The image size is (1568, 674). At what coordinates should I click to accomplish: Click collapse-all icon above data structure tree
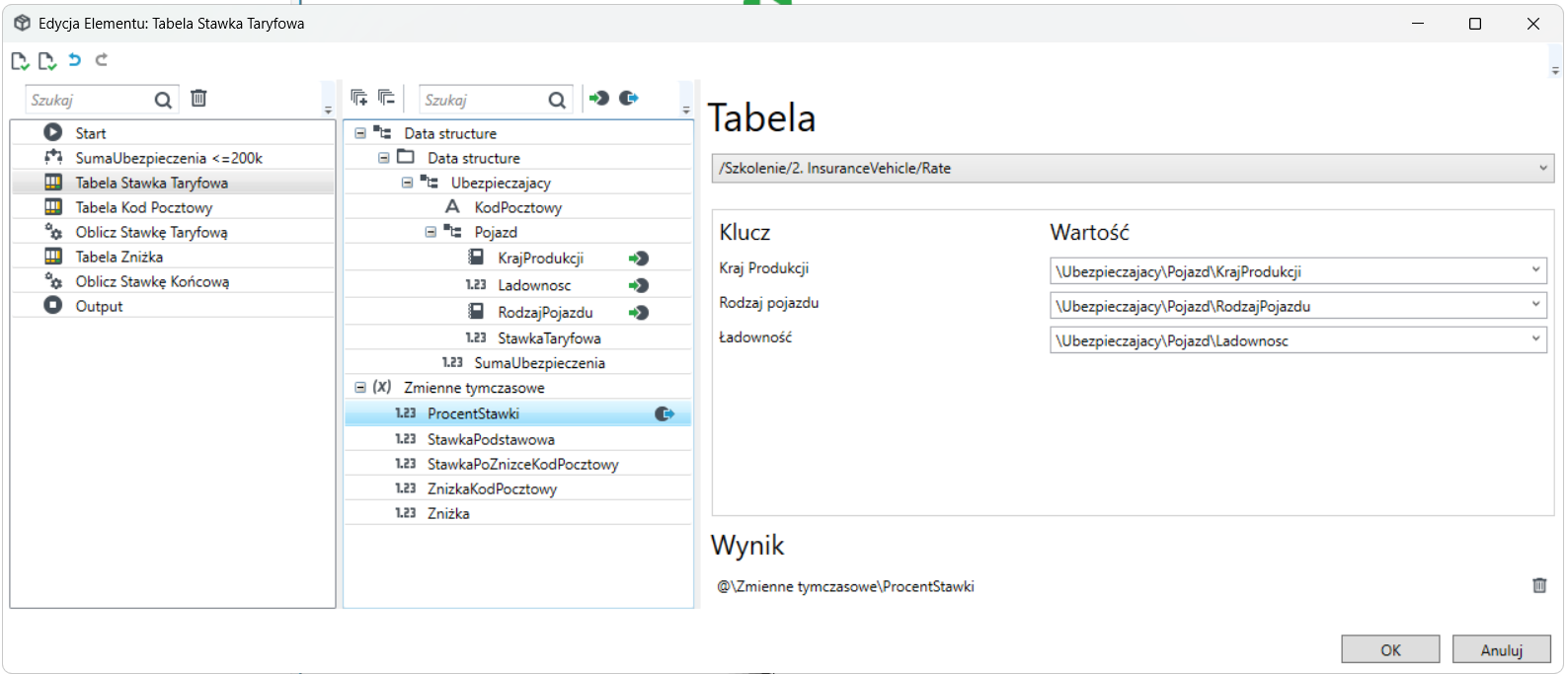pyautogui.click(x=386, y=97)
